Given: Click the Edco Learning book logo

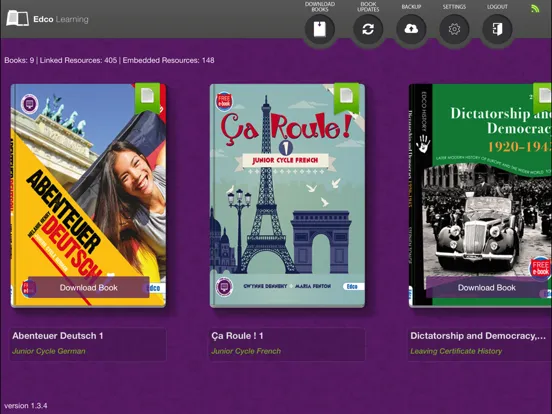Looking at the screenshot, I should 17,18.
